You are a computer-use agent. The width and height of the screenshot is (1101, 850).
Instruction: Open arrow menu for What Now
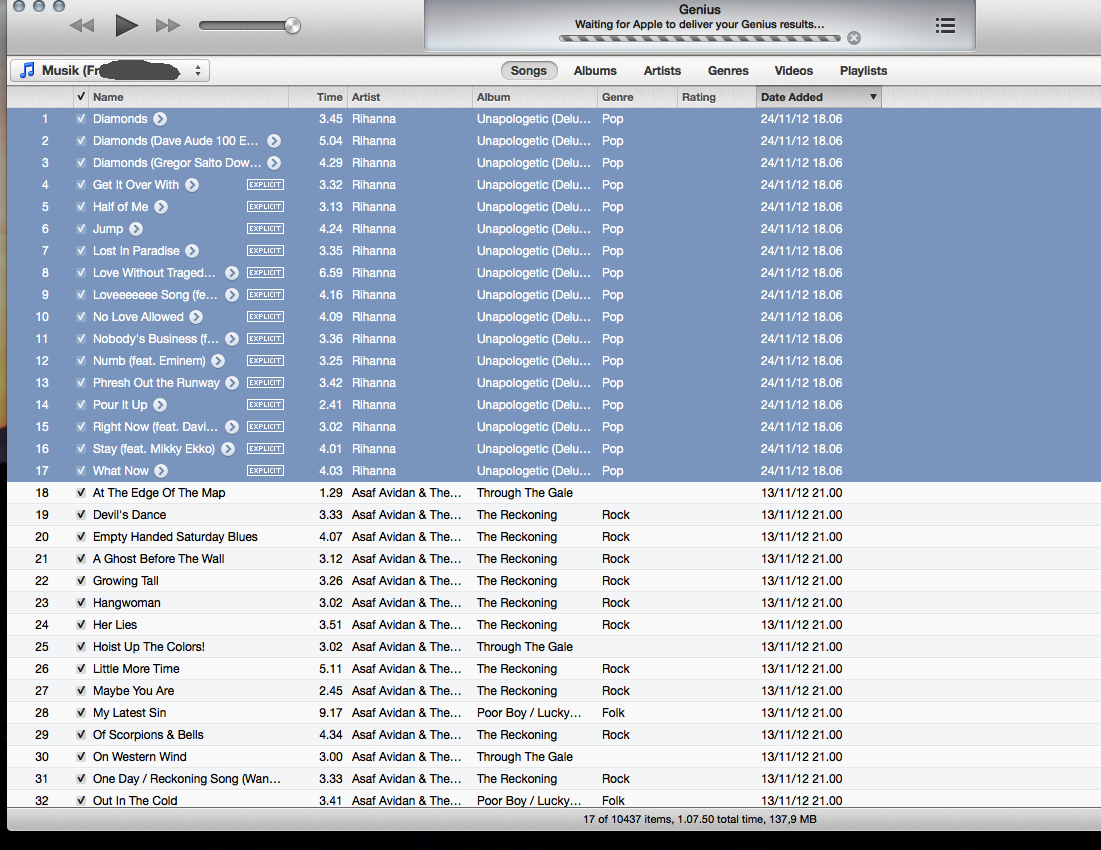[x=161, y=471]
